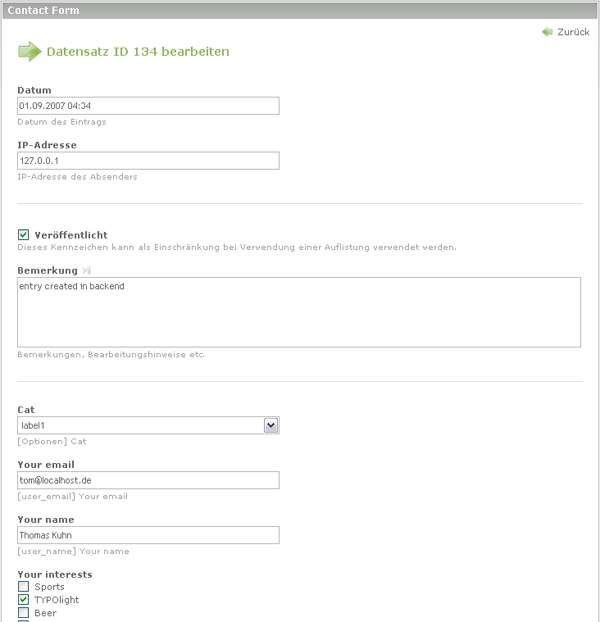Click the green Zurück back arrow icon
This screenshot has width=600, height=622.
pyautogui.click(x=547, y=32)
